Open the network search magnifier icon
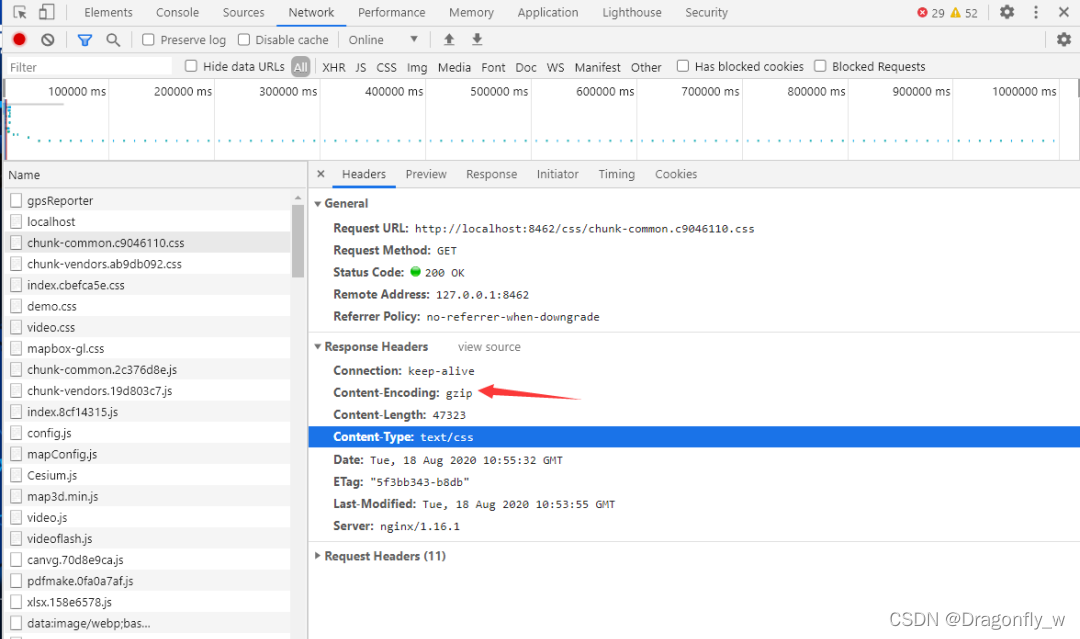Image resolution: width=1080 pixels, height=639 pixels. [113, 40]
